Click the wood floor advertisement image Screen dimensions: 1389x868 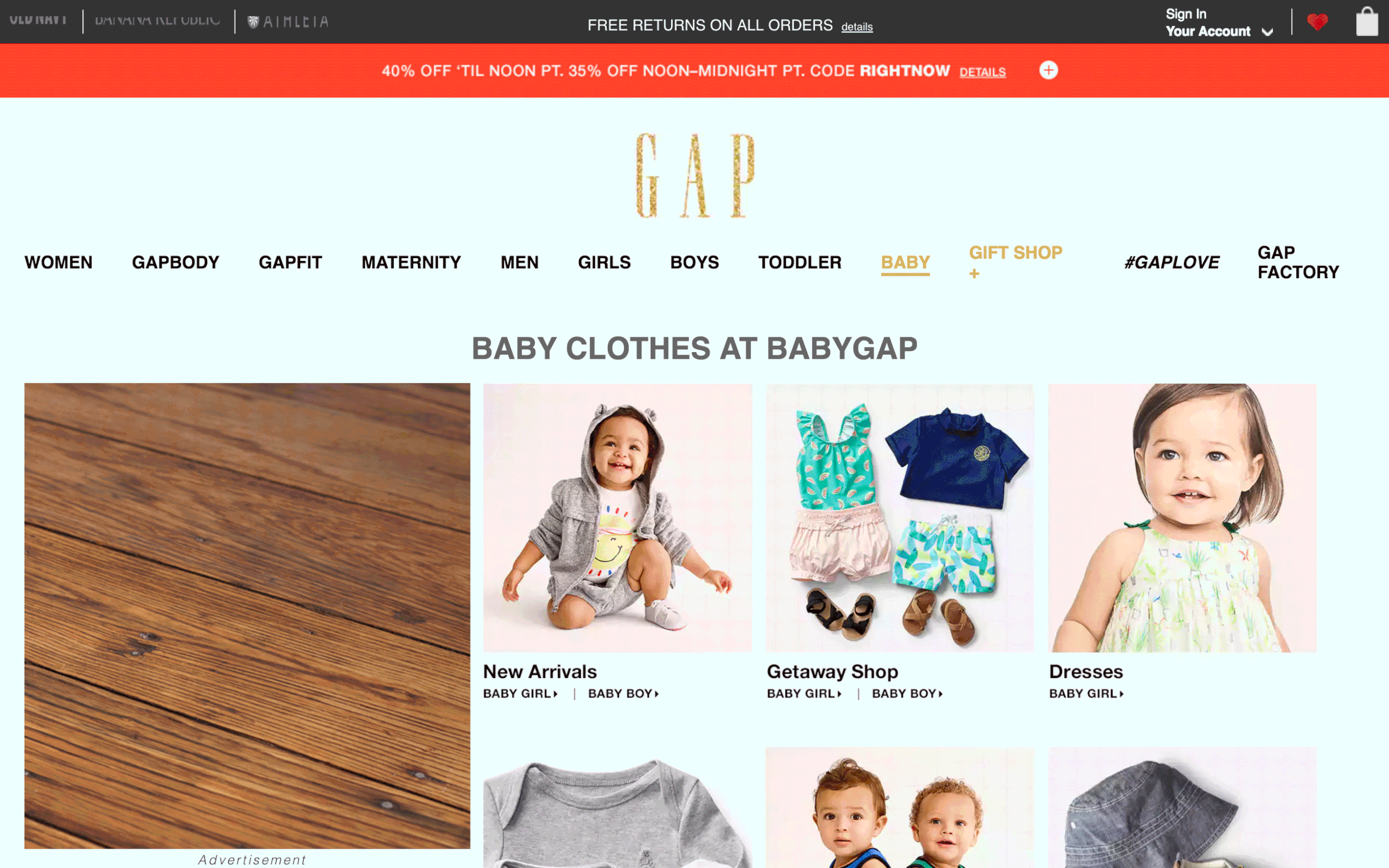pyautogui.click(x=247, y=615)
